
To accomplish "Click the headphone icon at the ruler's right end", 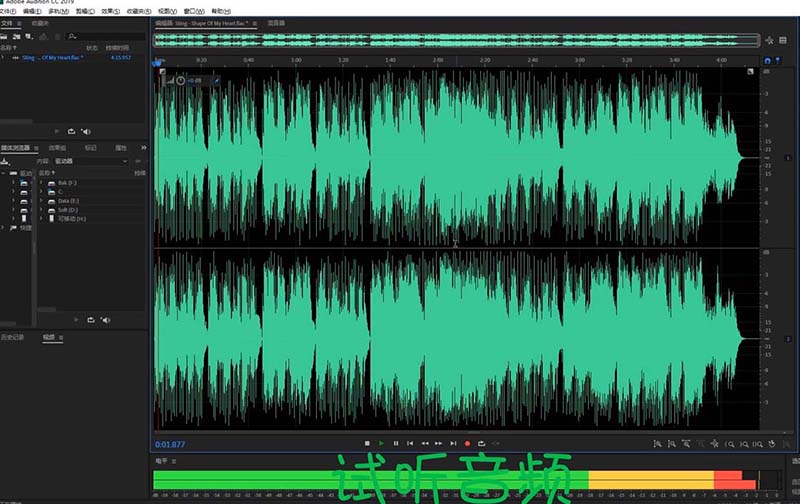I will [767, 61].
